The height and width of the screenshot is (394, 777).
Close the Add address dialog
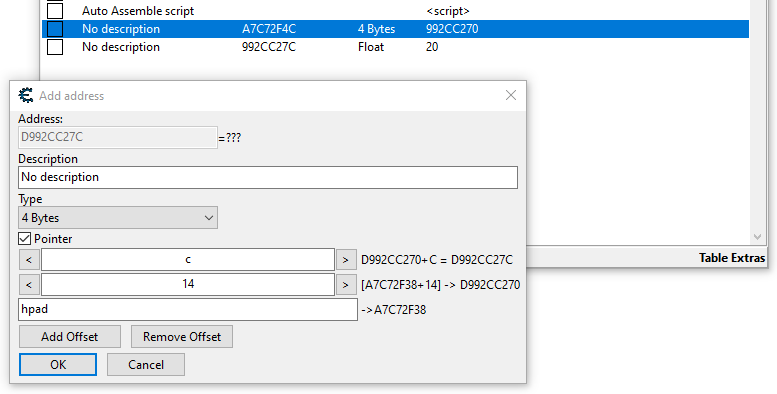510,95
